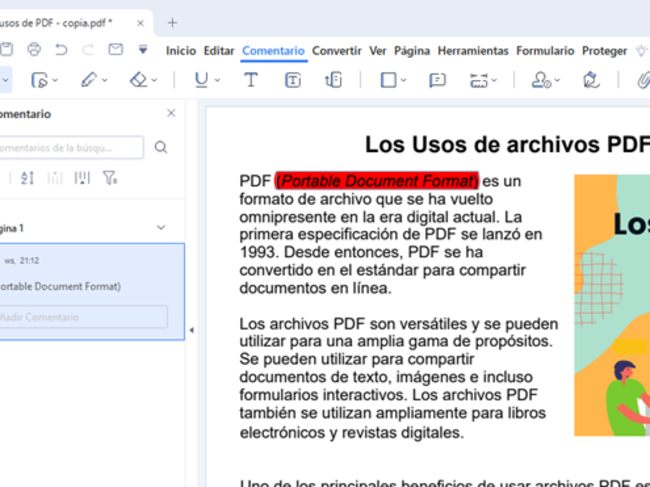
Task: Filter comments with the funnel icon
Action: pyautogui.click(x=109, y=178)
